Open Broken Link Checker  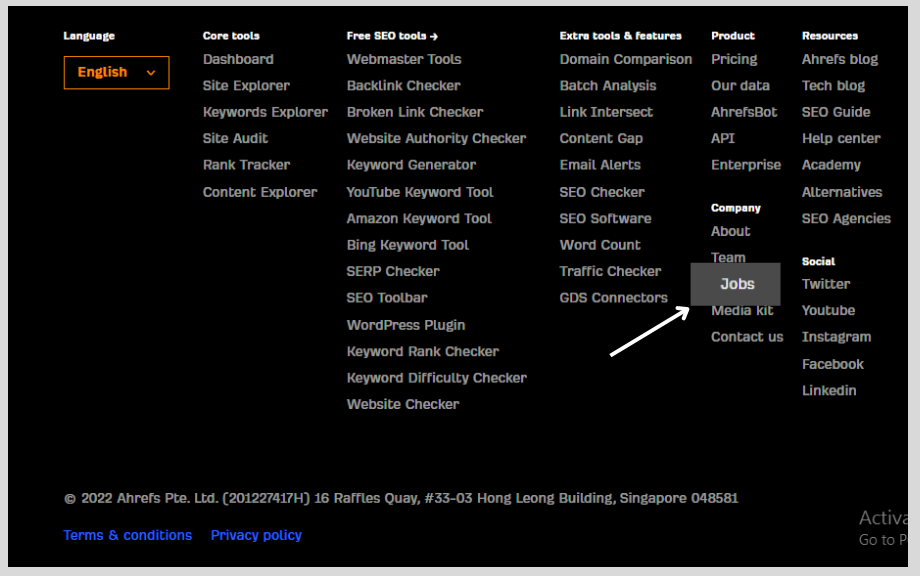click(415, 112)
